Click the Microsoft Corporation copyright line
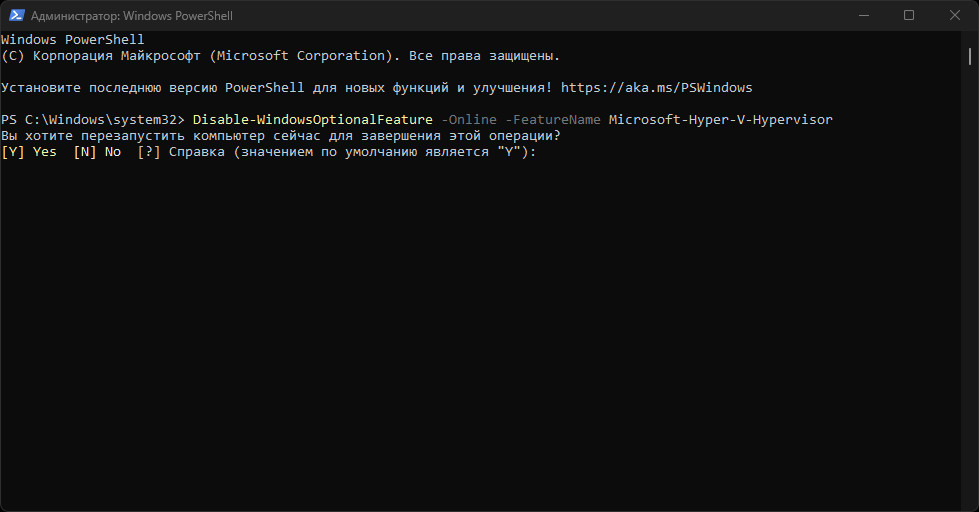The height and width of the screenshot is (512, 979). [280, 56]
